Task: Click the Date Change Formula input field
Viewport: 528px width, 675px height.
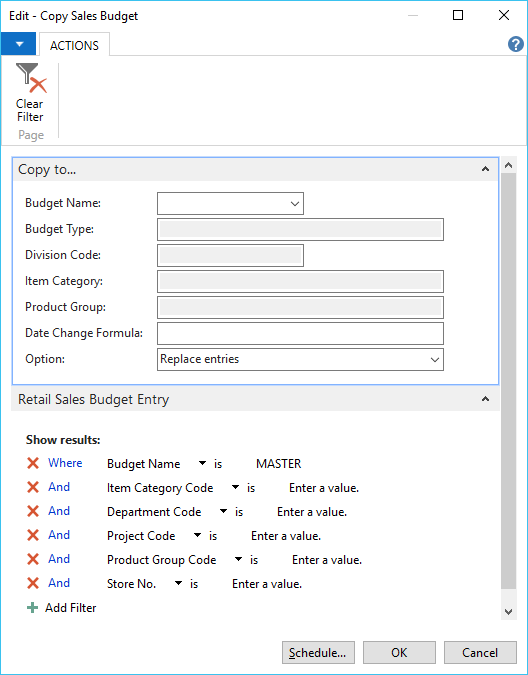Action: 300,334
